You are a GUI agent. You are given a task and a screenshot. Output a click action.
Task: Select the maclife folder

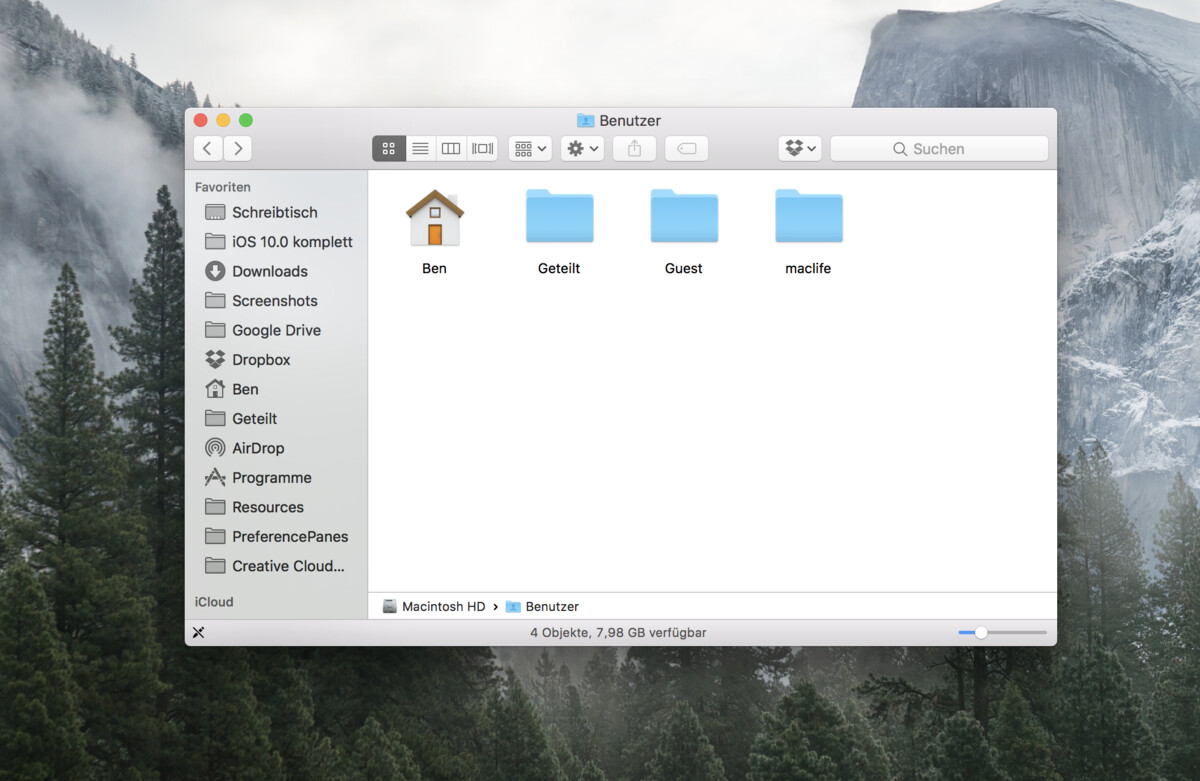[808, 216]
